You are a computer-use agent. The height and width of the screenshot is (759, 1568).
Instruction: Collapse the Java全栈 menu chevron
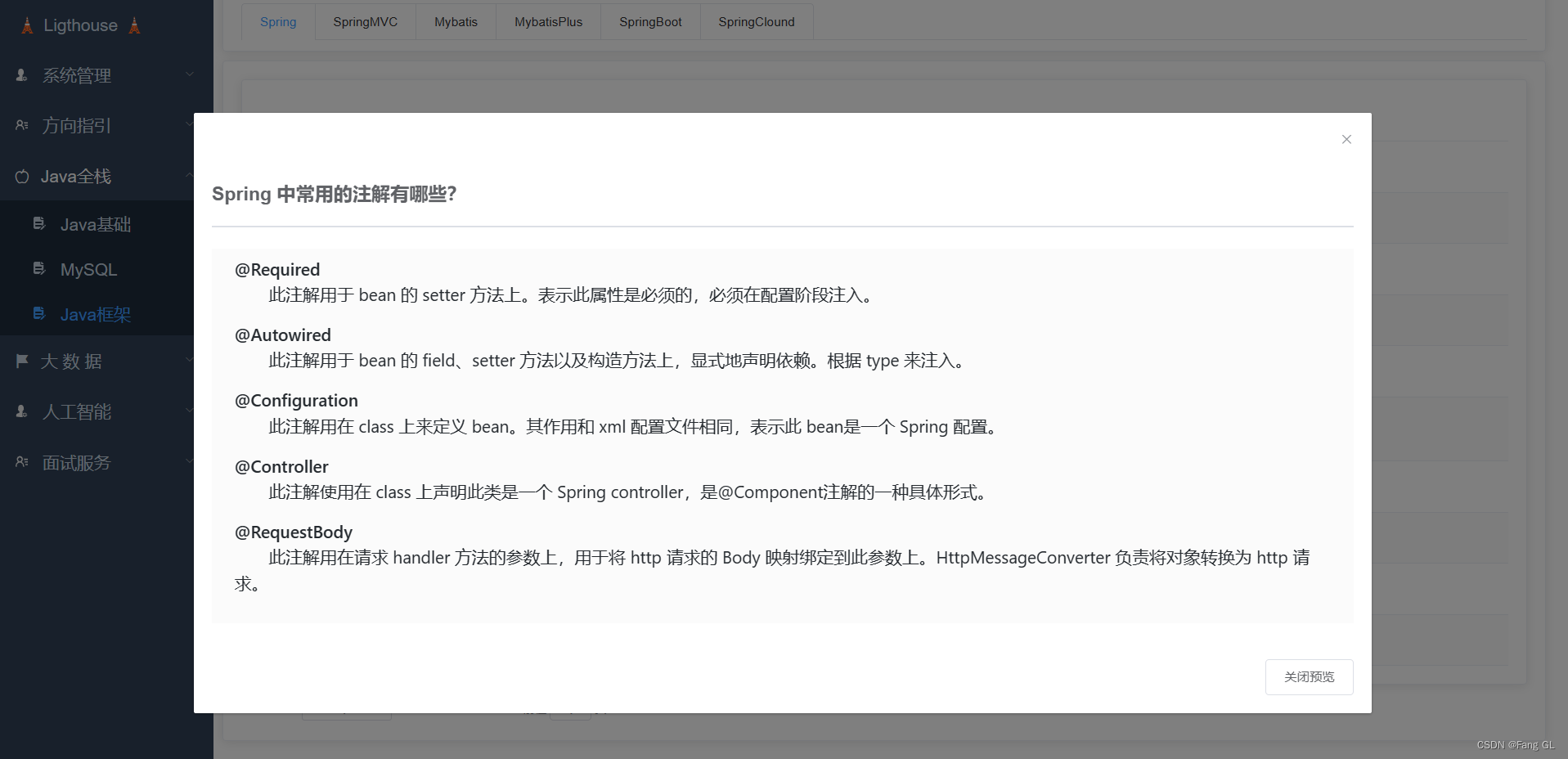[190, 175]
